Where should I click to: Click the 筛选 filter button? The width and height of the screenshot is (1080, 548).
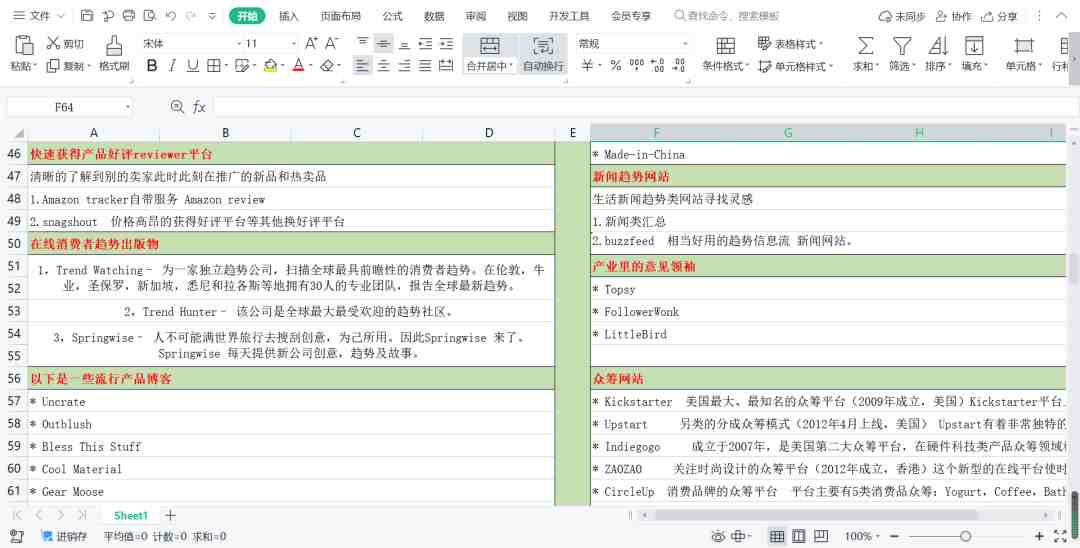902,54
